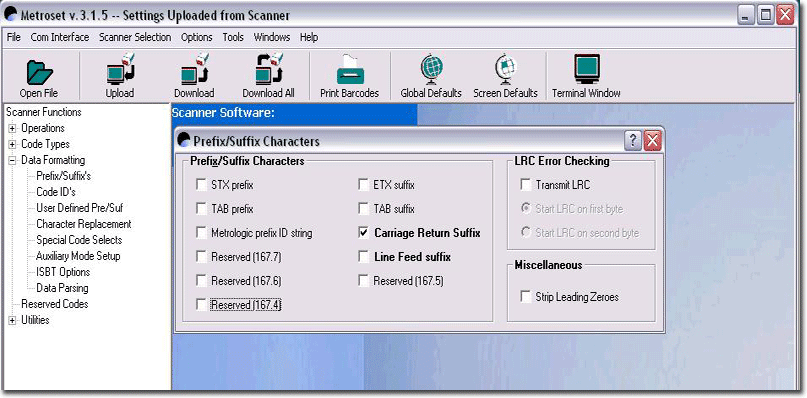Click the Print Barcodes printer icon
The height and width of the screenshot is (398, 807).
click(349, 69)
